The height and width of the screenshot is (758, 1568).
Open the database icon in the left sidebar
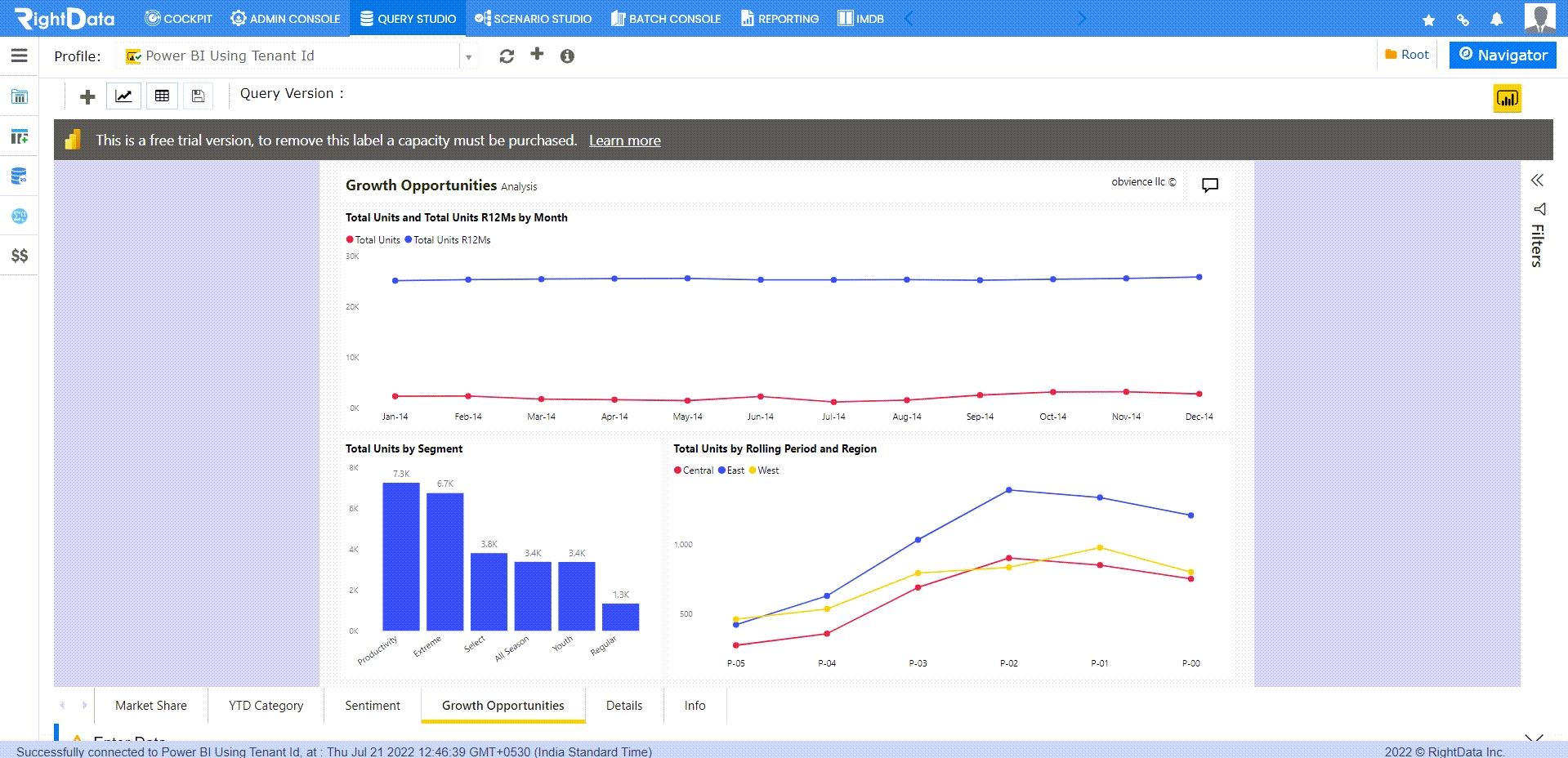19,175
